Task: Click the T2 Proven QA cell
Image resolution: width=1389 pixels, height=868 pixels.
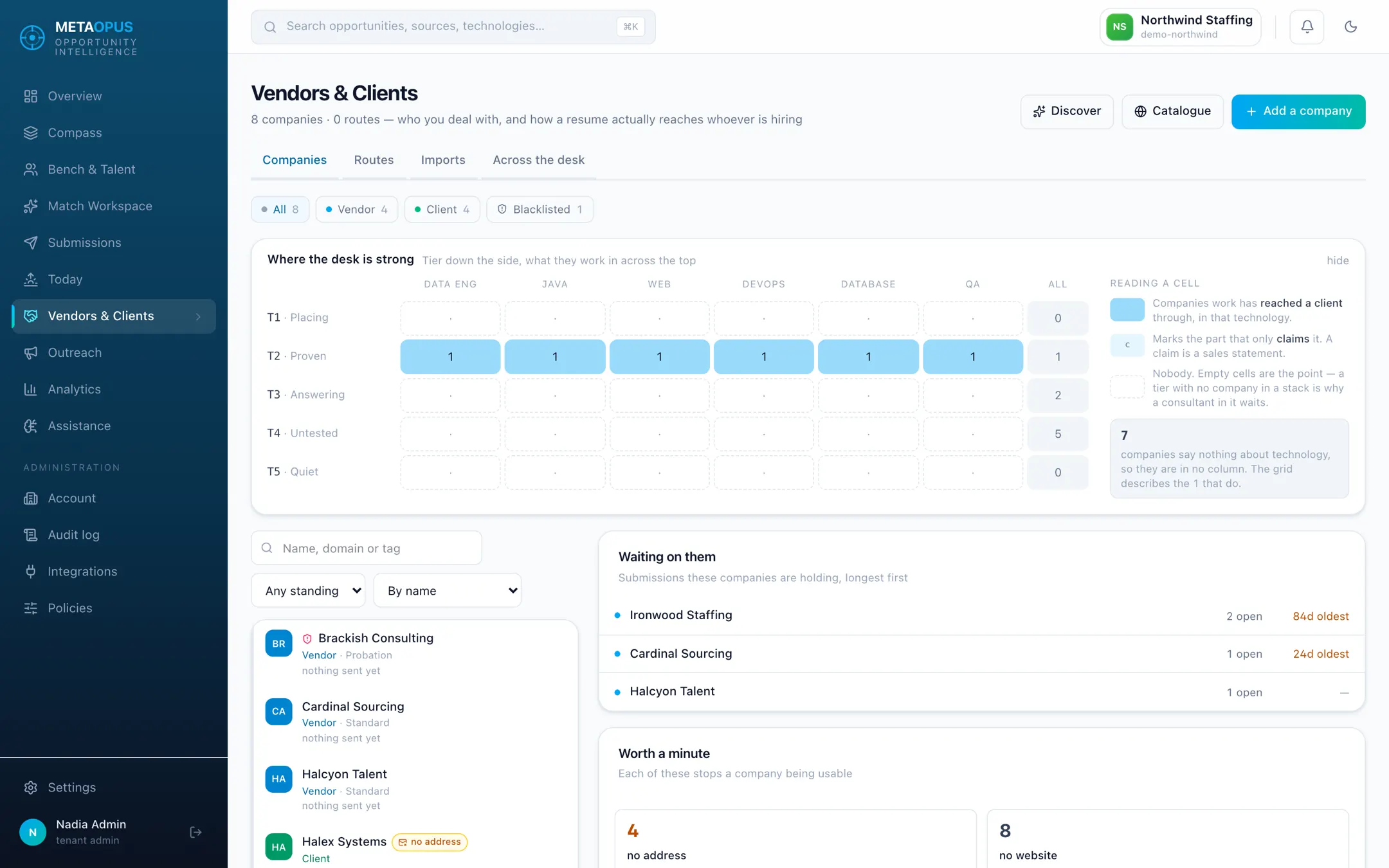Action: pos(973,357)
